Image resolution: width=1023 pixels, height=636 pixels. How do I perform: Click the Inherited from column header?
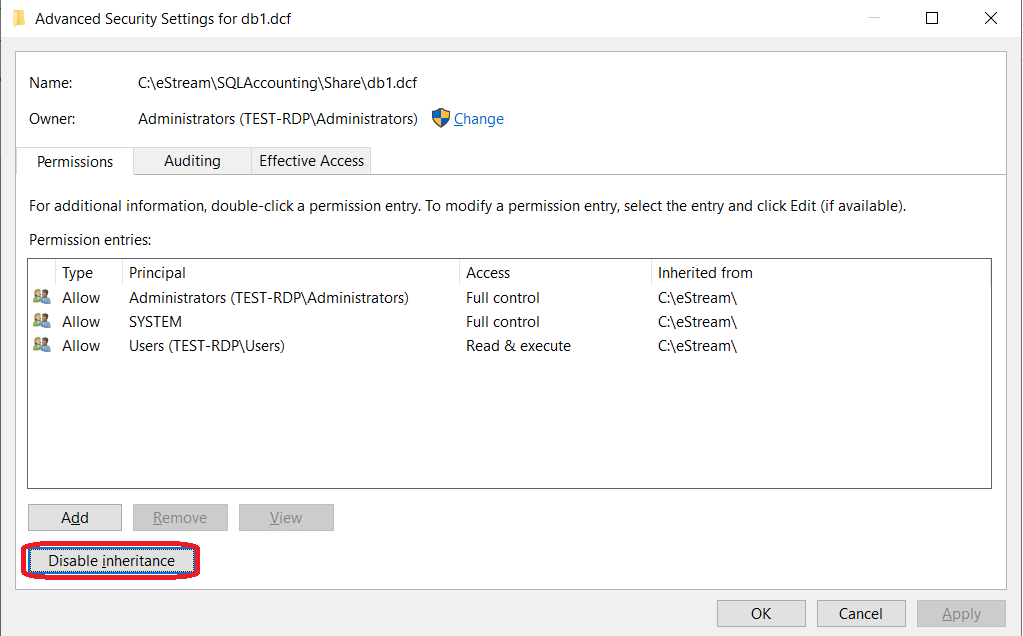705,273
